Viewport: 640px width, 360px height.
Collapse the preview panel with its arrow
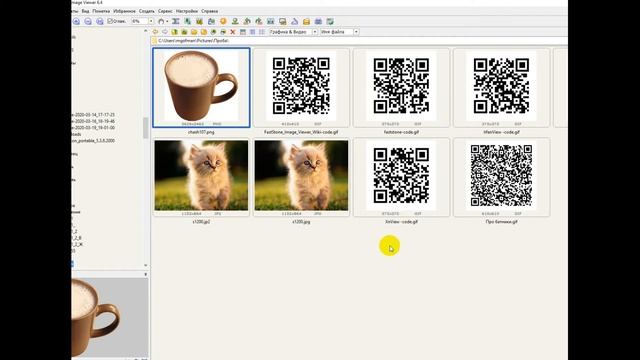point(146,274)
